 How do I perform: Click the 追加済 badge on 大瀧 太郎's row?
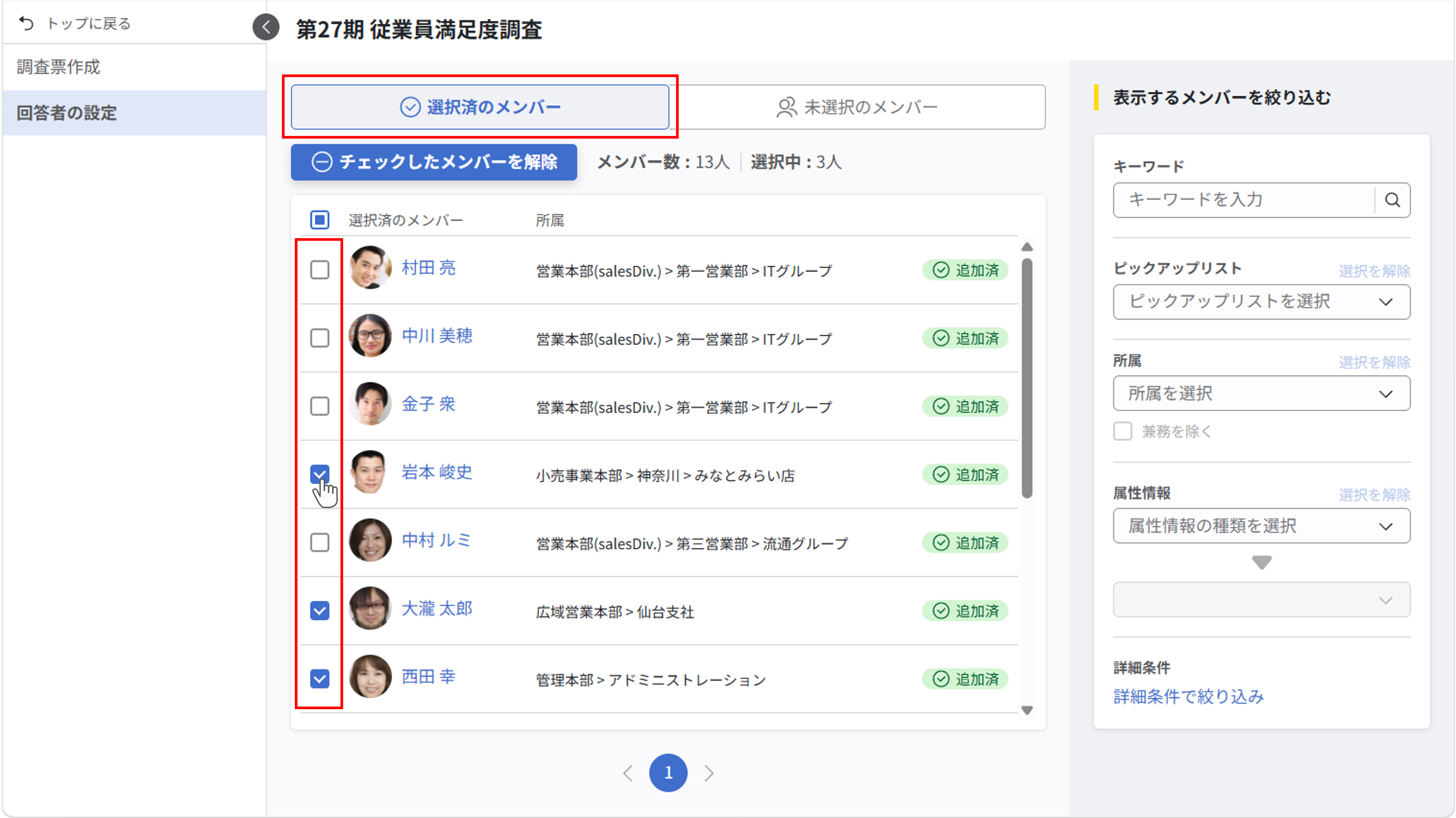[965, 611]
